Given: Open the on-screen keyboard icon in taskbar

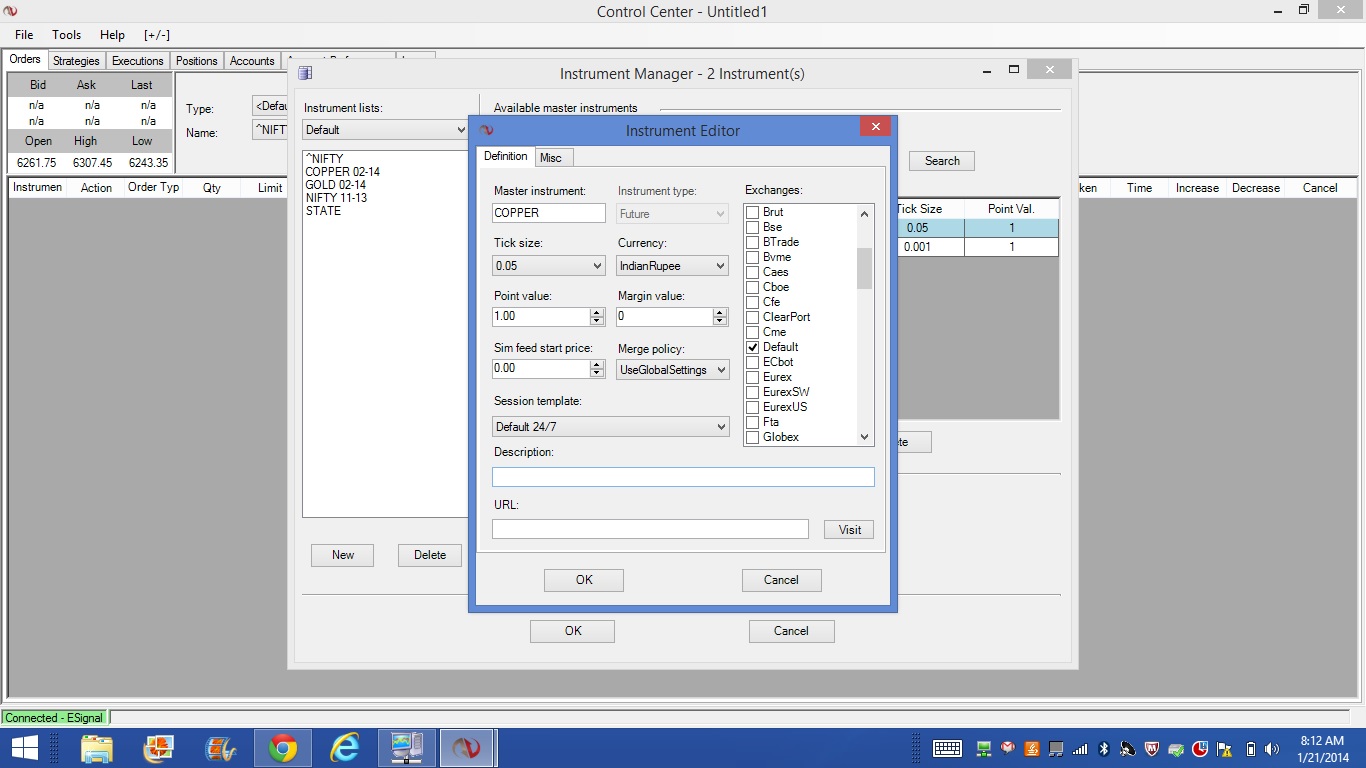Looking at the screenshot, I should click(947, 748).
